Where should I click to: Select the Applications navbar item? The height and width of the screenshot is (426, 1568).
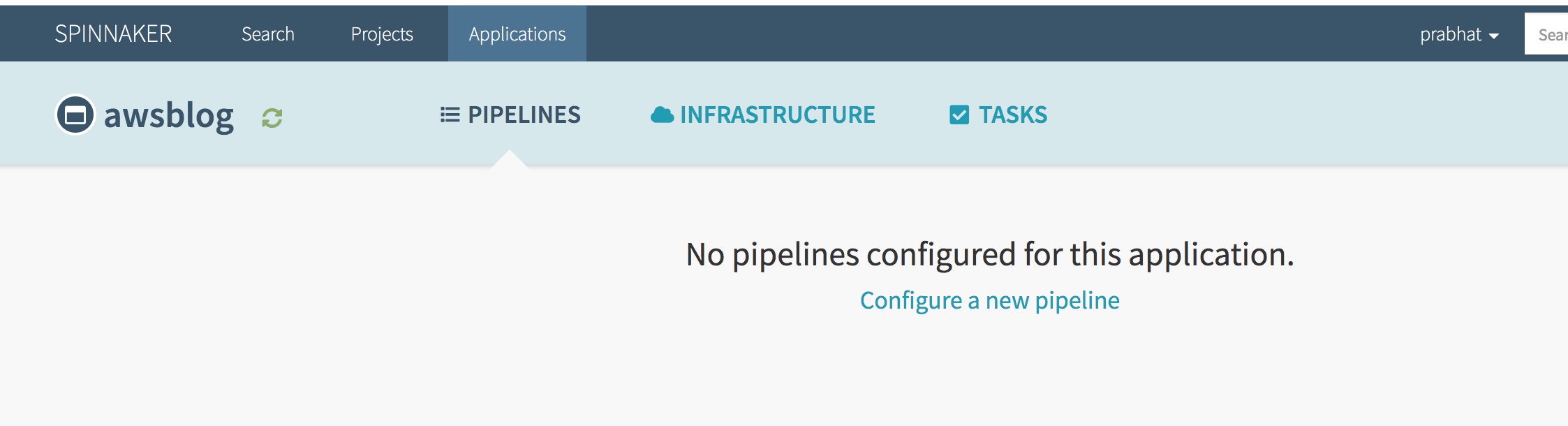click(x=517, y=34)
